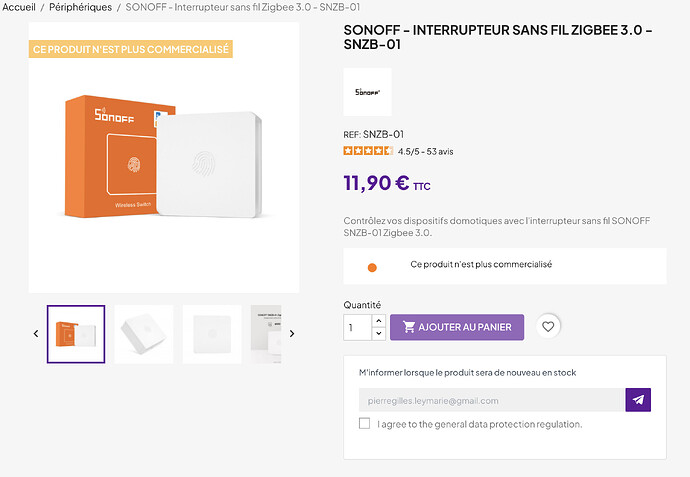Select the third front-view switch thumbnail
This screenshot has height=477, width=690.
pyautogui.click(x=212, y=334)
